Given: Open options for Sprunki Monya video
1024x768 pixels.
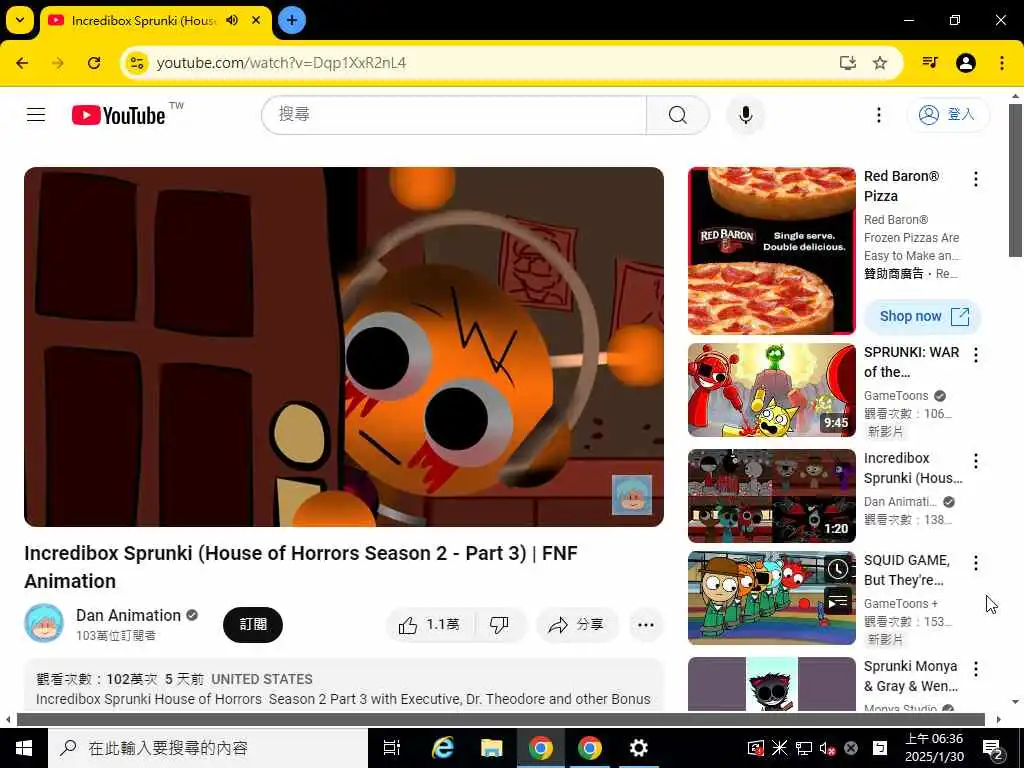Looking at the screenshot, I should 976,669.
